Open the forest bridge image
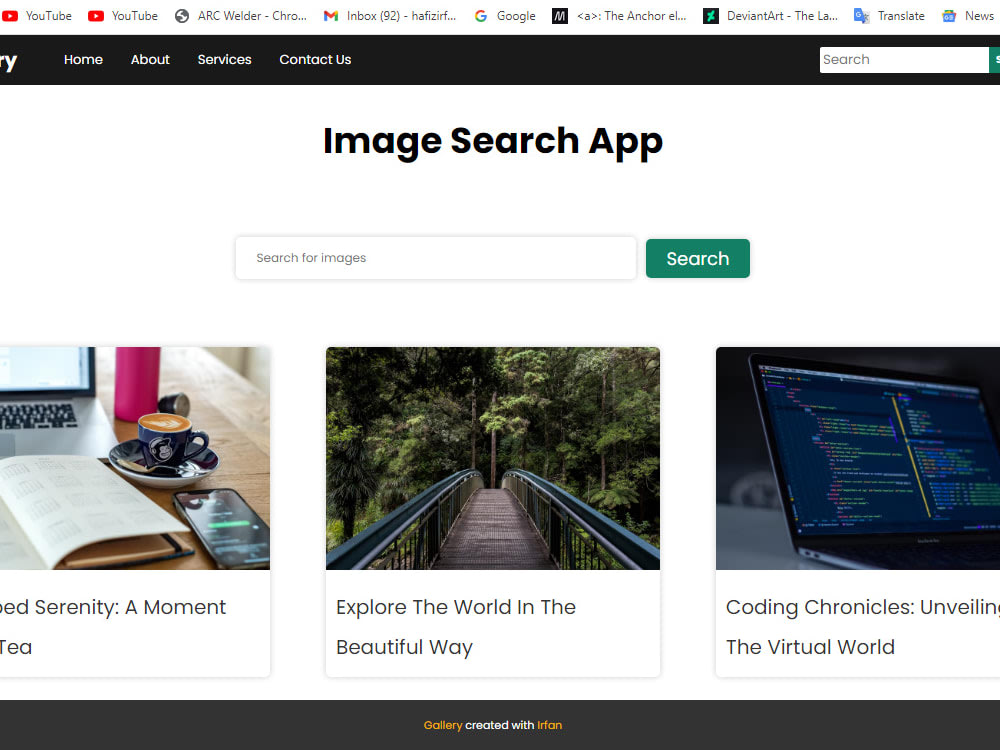 [493, 458]
